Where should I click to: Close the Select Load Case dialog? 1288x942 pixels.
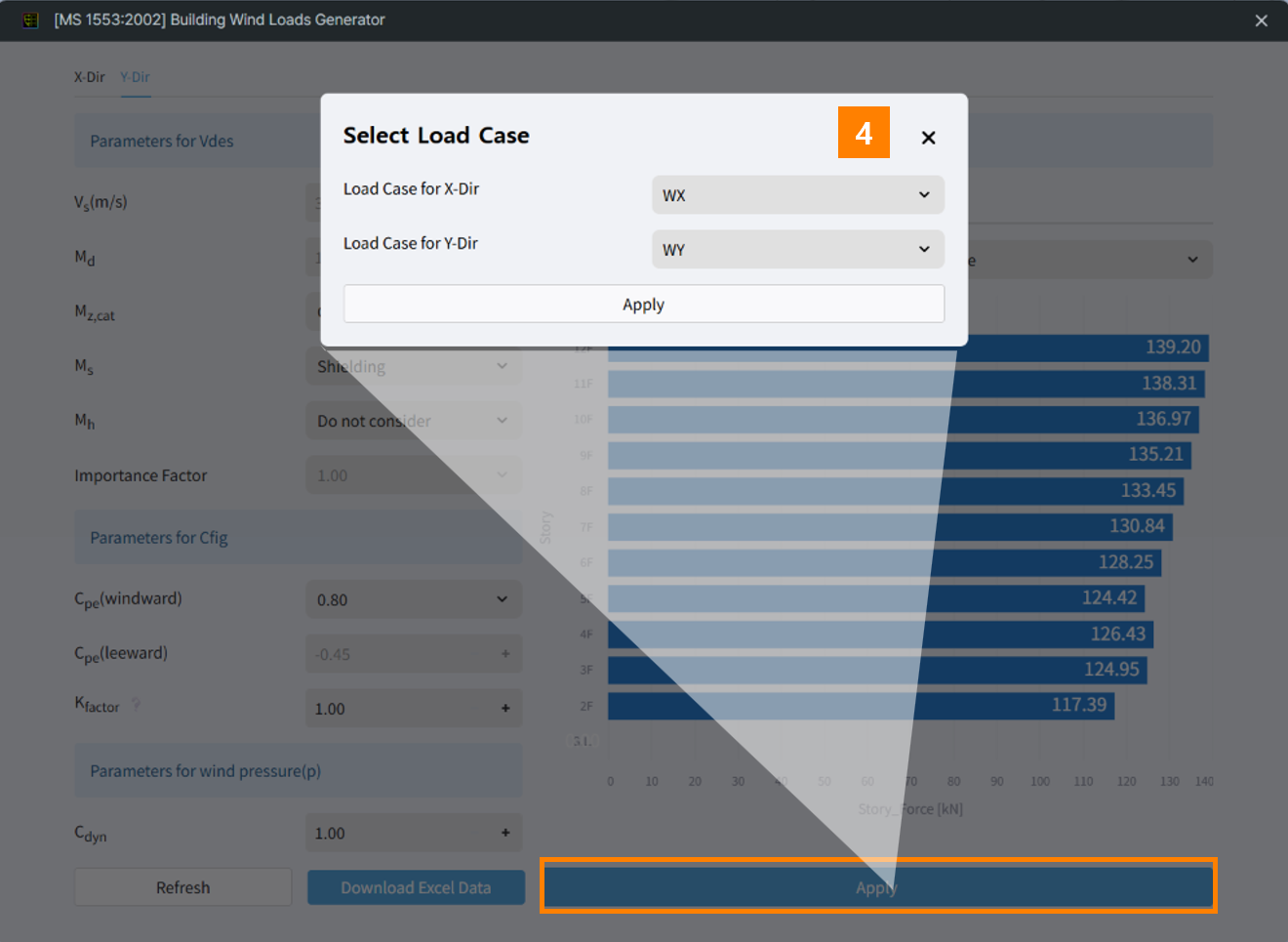click(928, 138)
